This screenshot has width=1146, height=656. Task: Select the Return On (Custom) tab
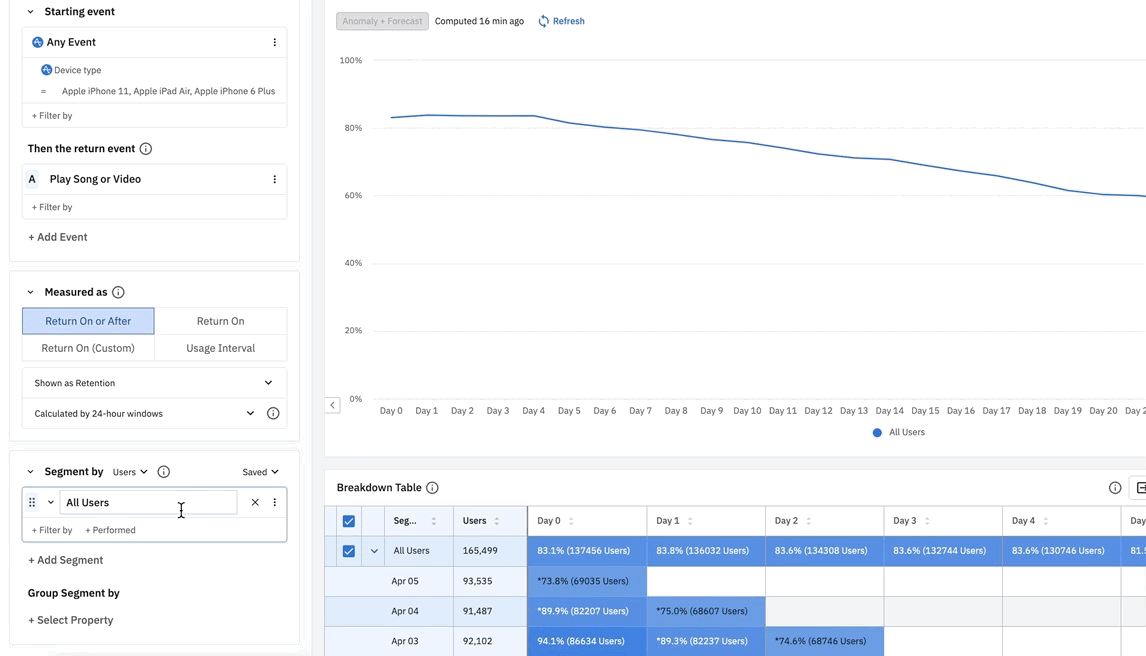[88, 348]
